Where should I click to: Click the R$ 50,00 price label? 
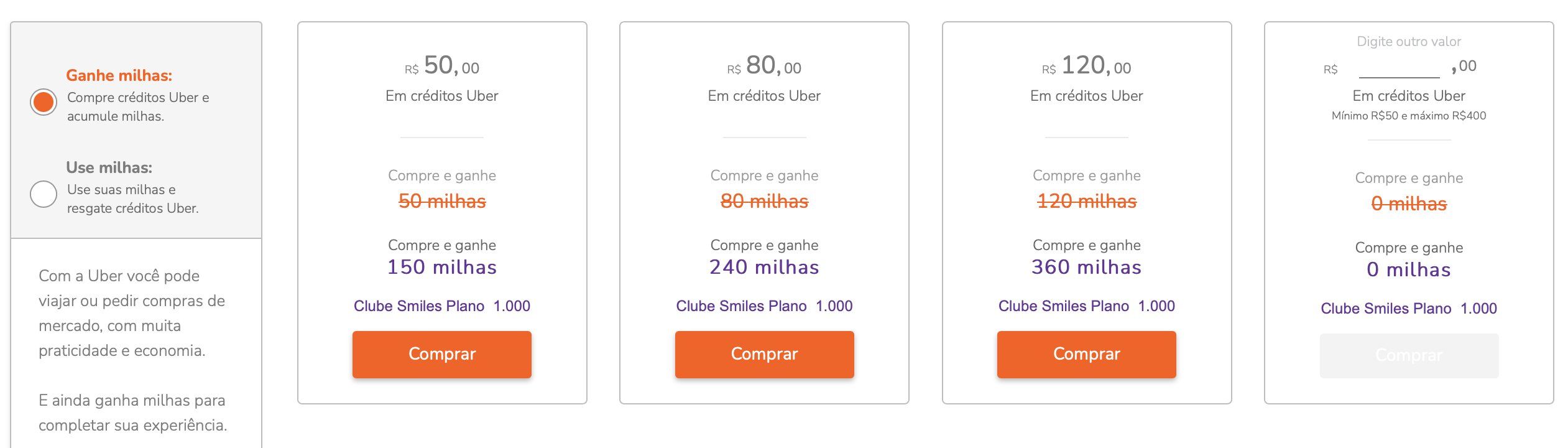(x=441, y=65)
